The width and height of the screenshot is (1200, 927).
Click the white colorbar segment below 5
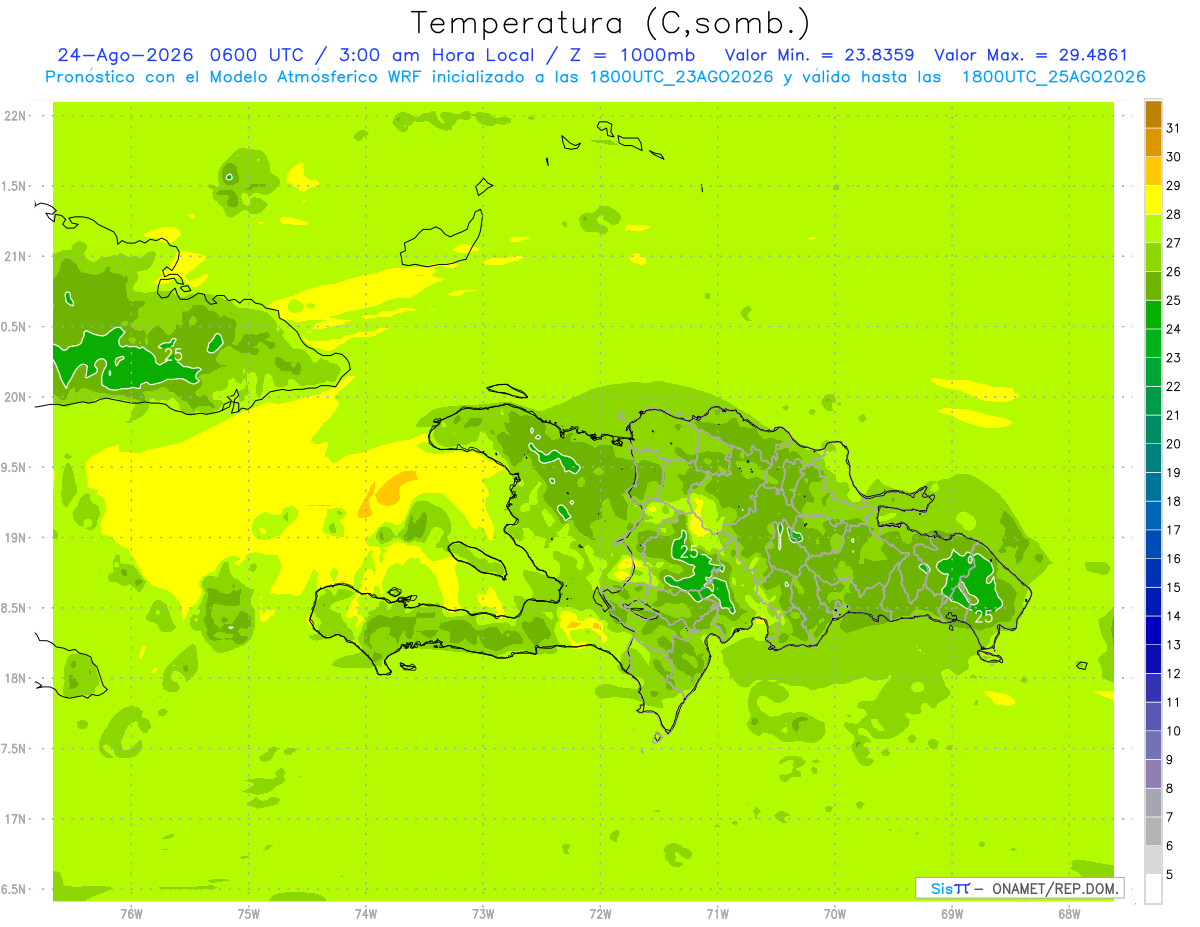point(1153,888)
